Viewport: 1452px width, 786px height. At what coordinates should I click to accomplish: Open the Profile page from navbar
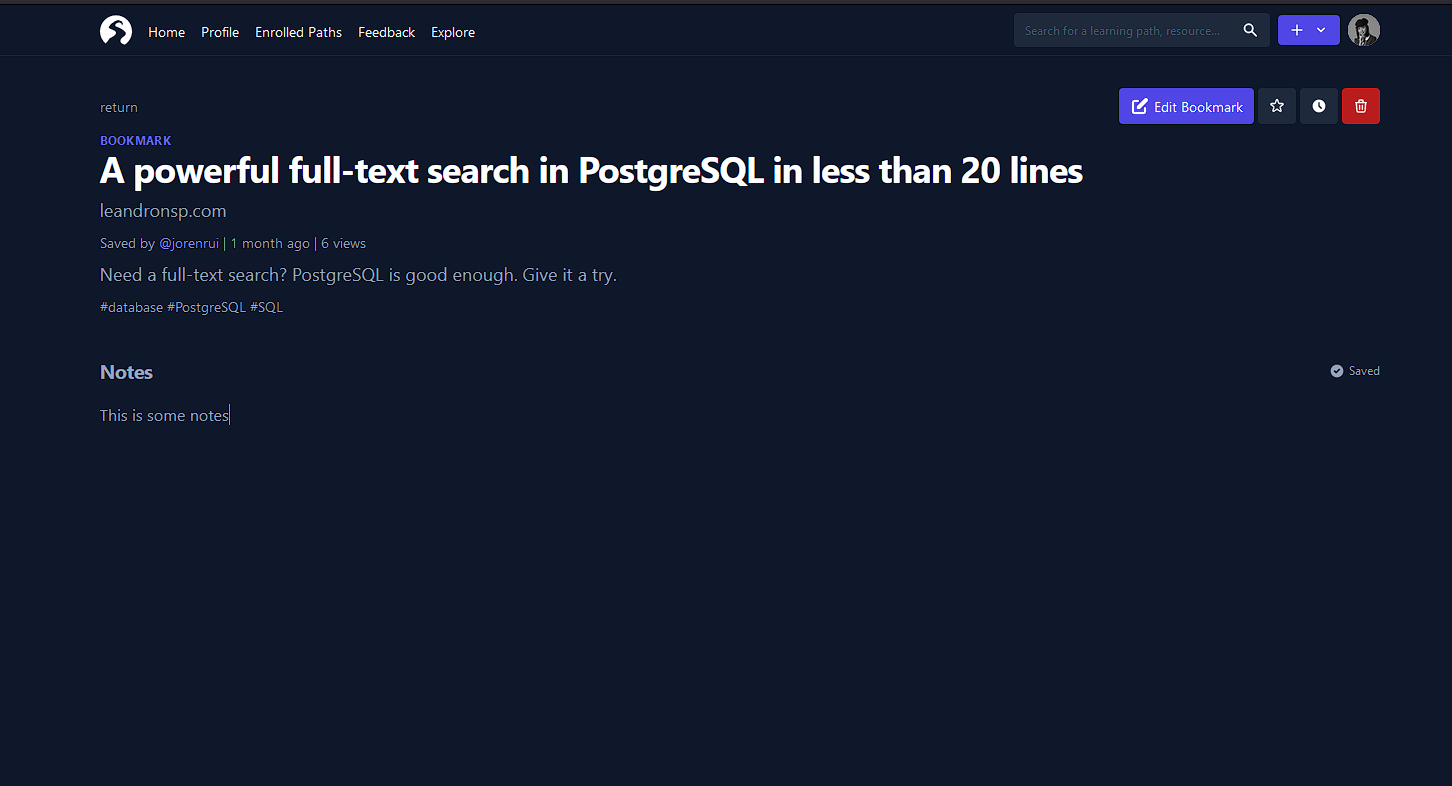pyautogui.click(x=220, y=32)
